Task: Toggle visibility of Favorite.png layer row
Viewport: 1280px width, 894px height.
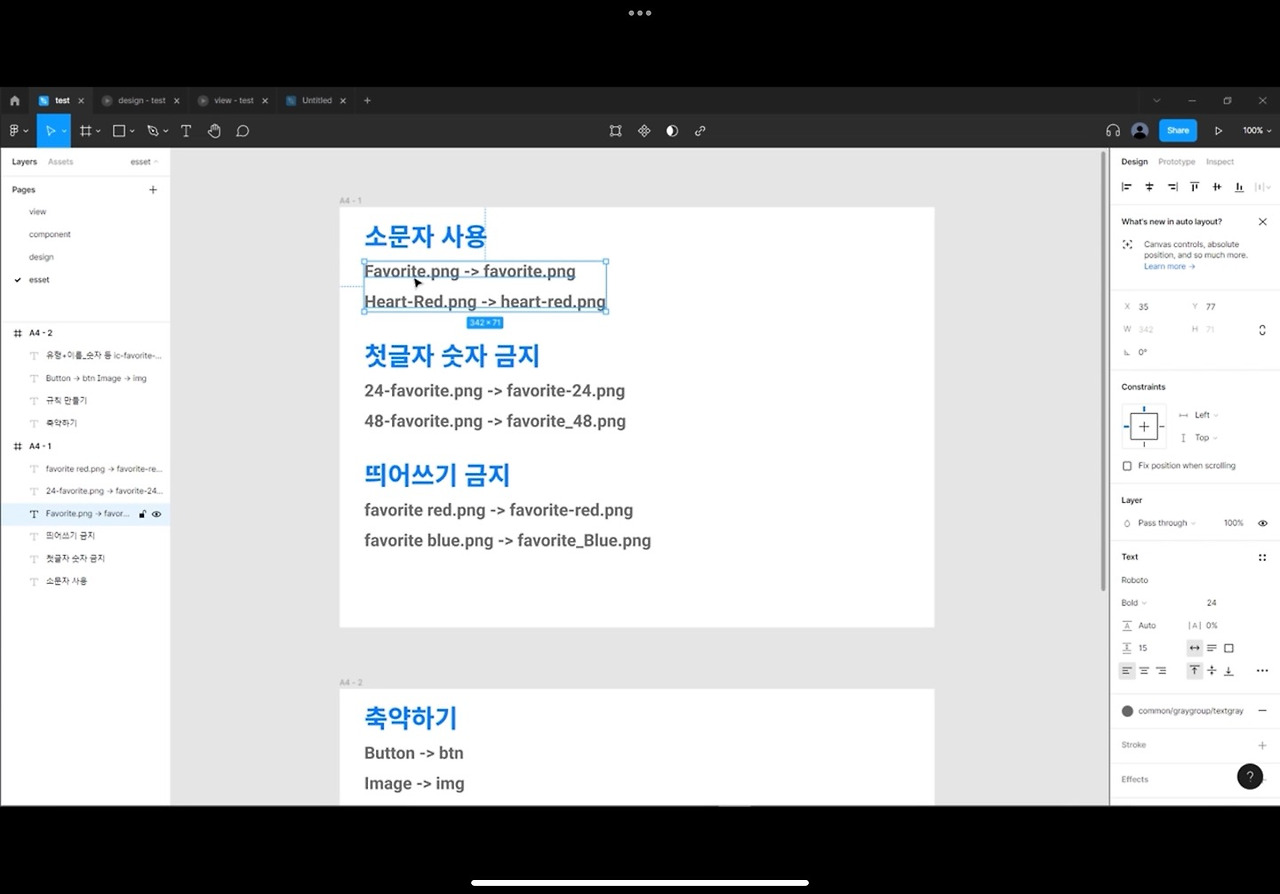Action: pos(156,514)
